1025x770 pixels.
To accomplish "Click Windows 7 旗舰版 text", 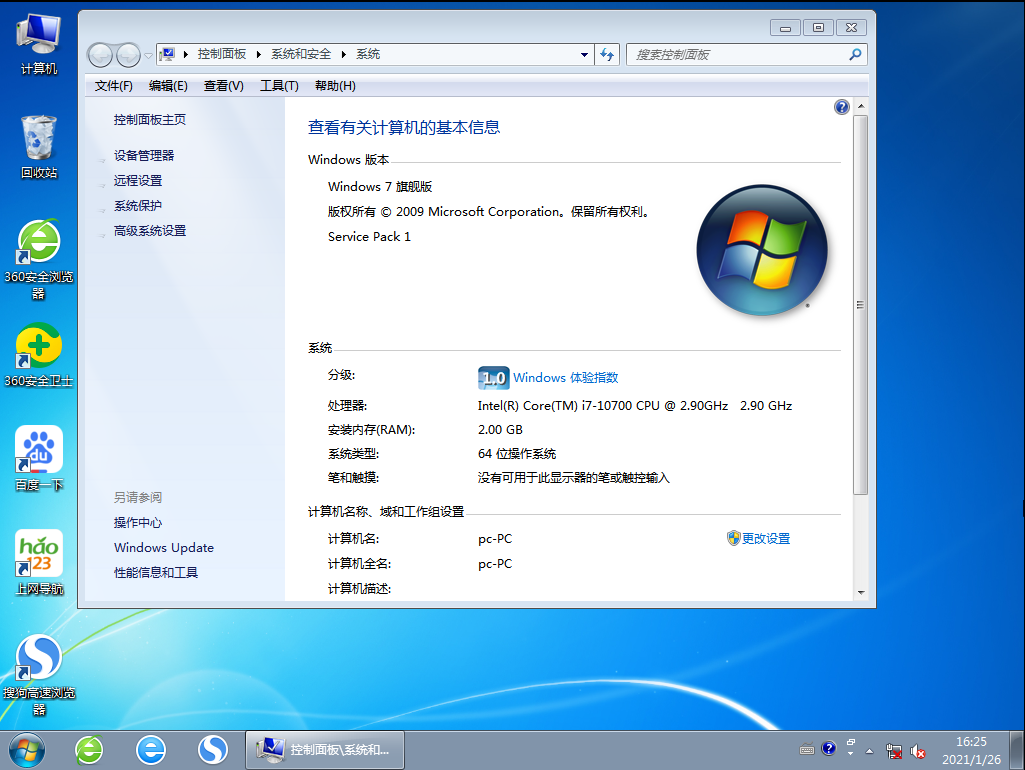I will pyautogui.click(x=380, y=186).
